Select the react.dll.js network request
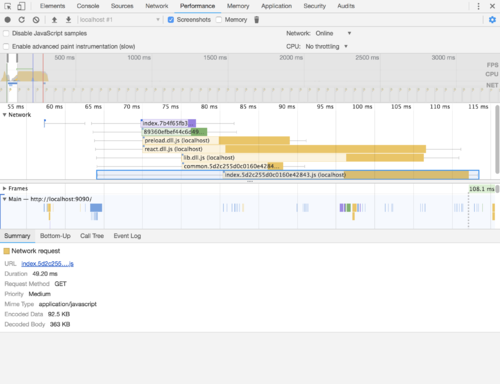 click(285, 149)
